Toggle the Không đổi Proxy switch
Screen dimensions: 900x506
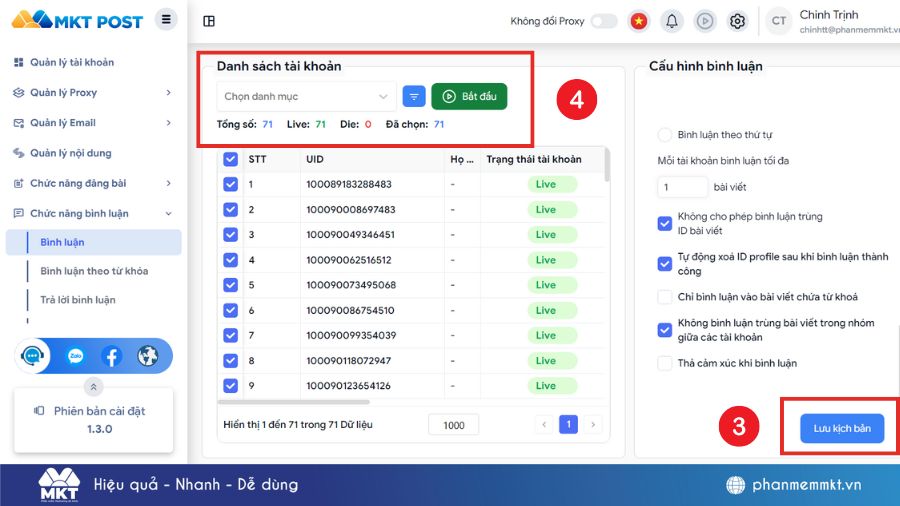(x=604, y=21)
